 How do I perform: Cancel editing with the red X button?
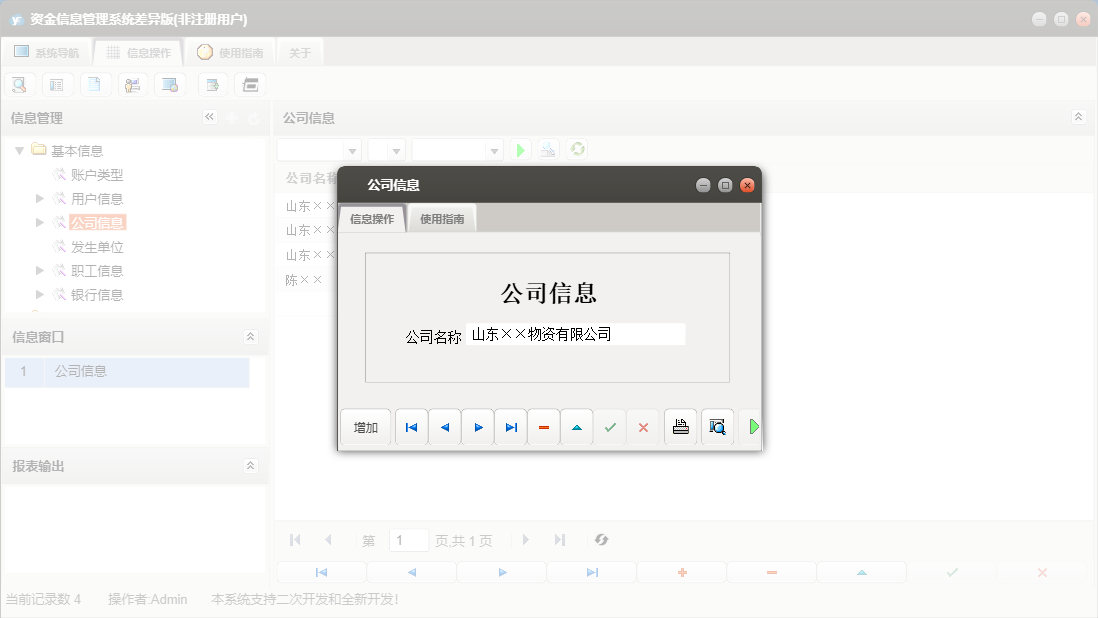(x=643, y=427)
